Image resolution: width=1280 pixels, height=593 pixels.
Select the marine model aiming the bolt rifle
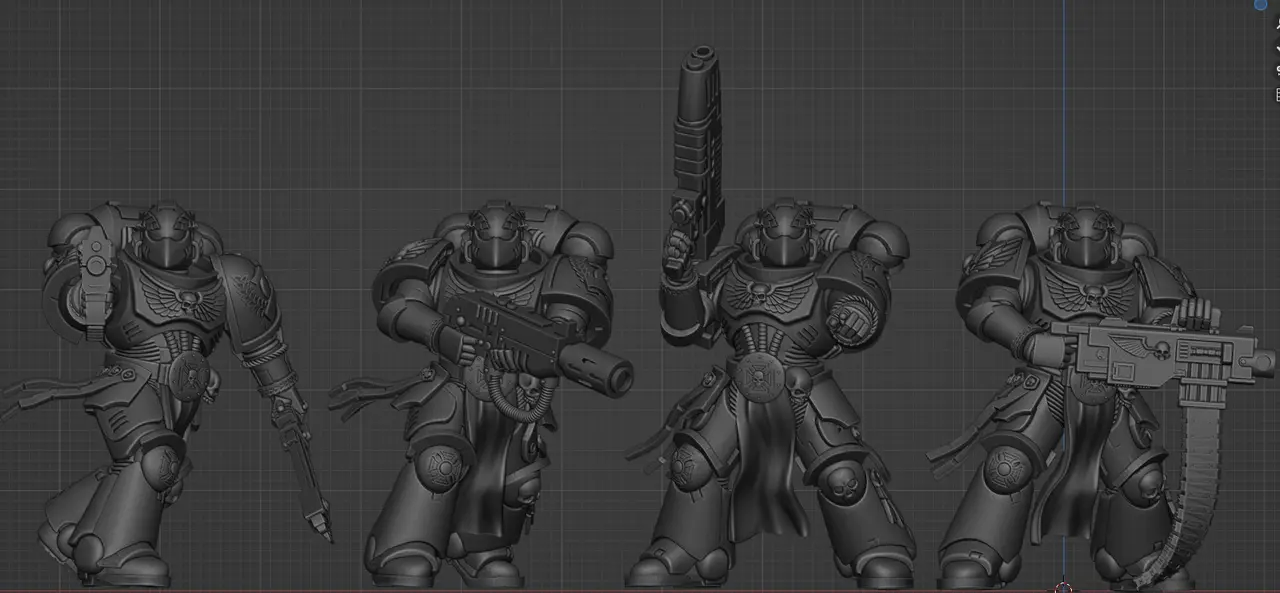click(x=480, y=395)
